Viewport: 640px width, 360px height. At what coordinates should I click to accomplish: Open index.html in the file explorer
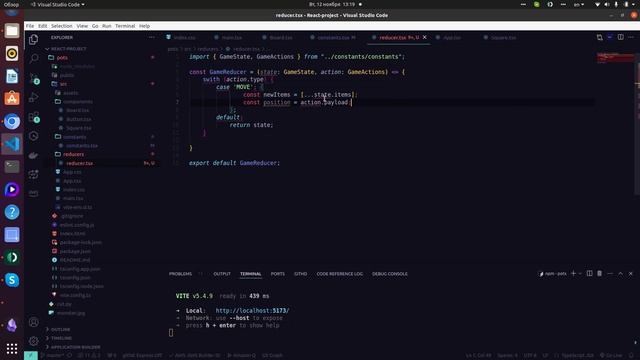click(73, 233)
